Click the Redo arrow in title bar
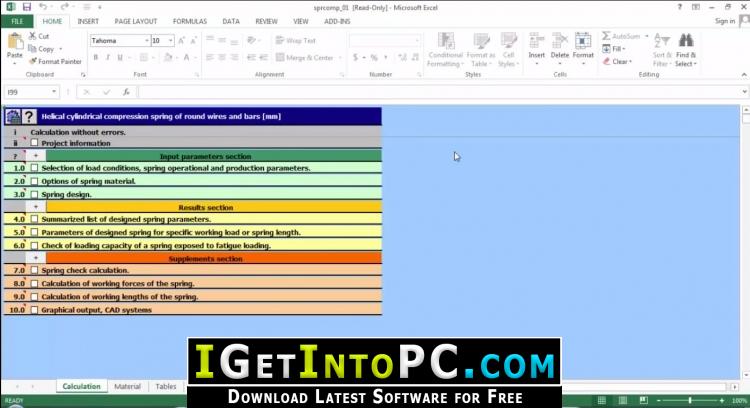This screenshot has width=750, height=408. pos(65,7)
